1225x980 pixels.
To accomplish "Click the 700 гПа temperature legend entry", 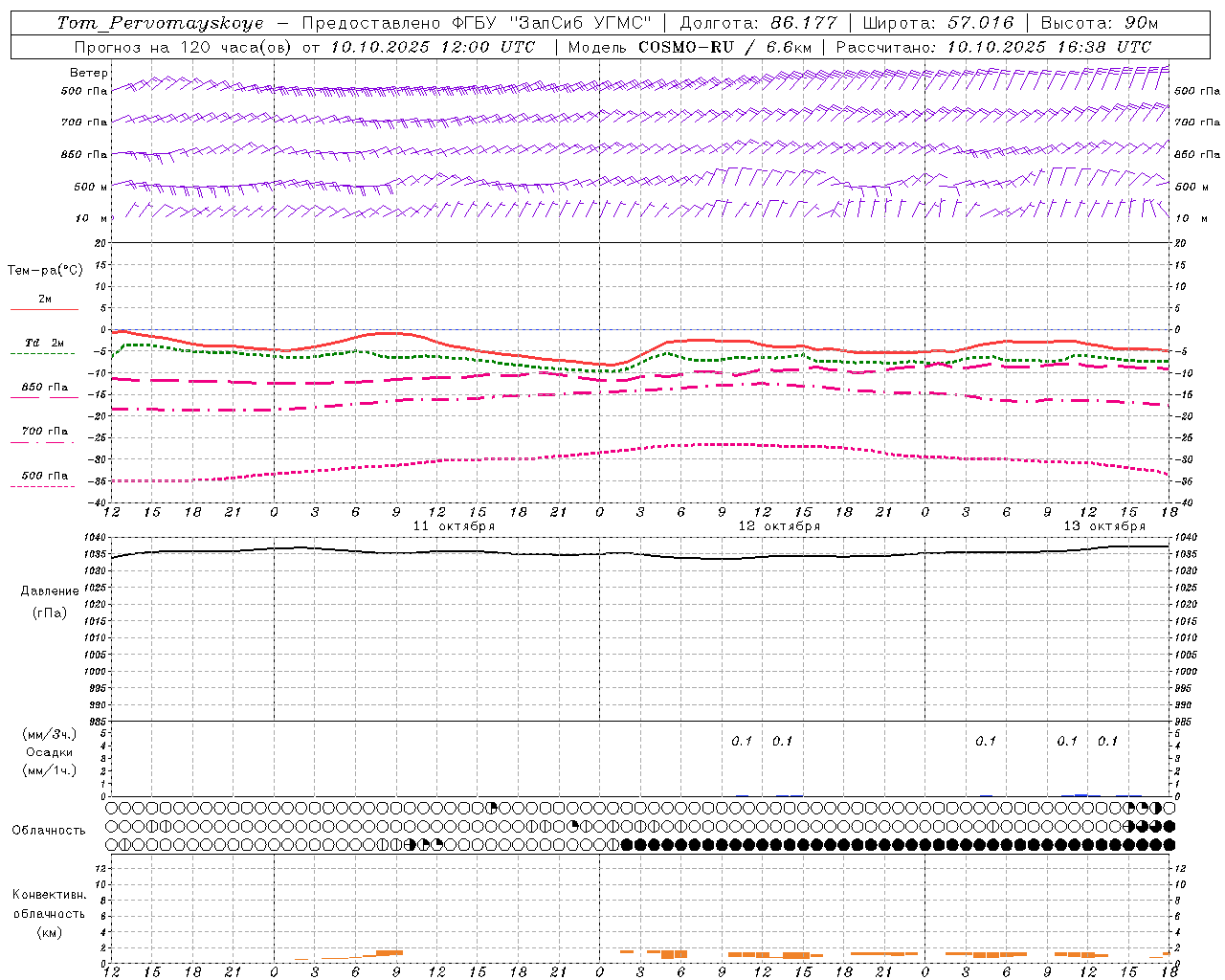I will tap(45, 432).
